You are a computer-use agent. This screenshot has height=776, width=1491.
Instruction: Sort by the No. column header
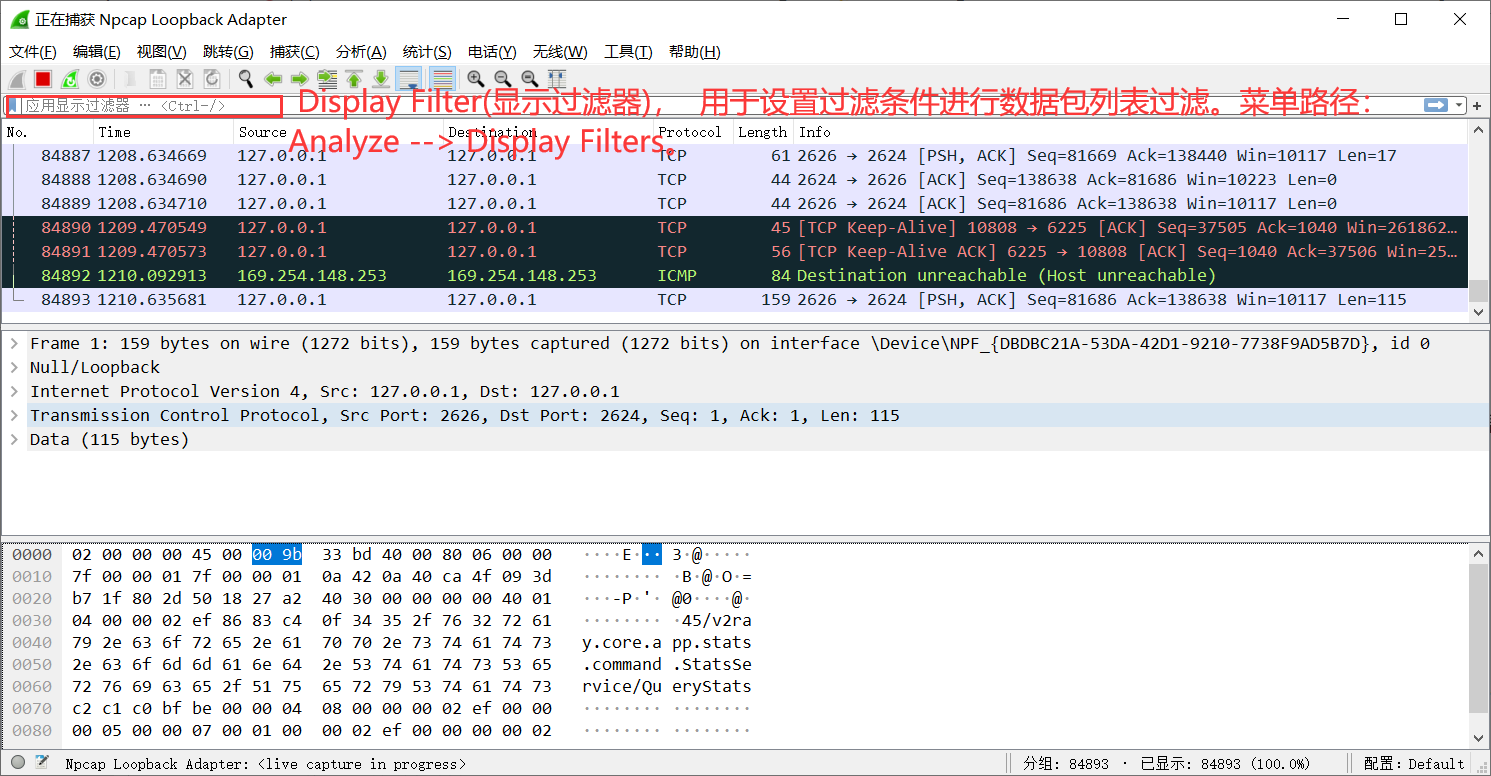48,132
